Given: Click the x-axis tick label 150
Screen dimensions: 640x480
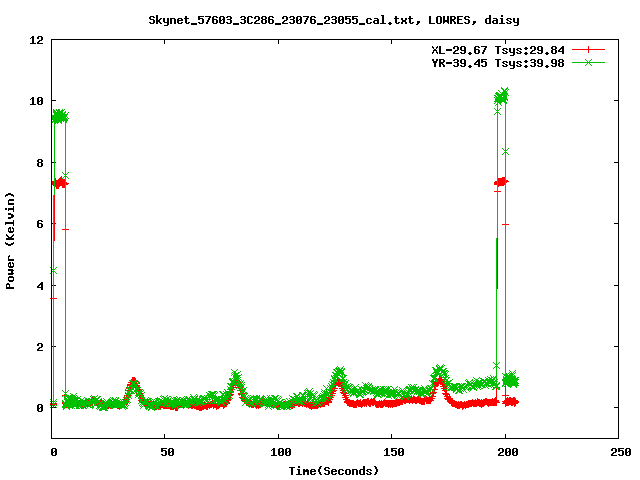Looking at the screenshot, I should (394, 452).
